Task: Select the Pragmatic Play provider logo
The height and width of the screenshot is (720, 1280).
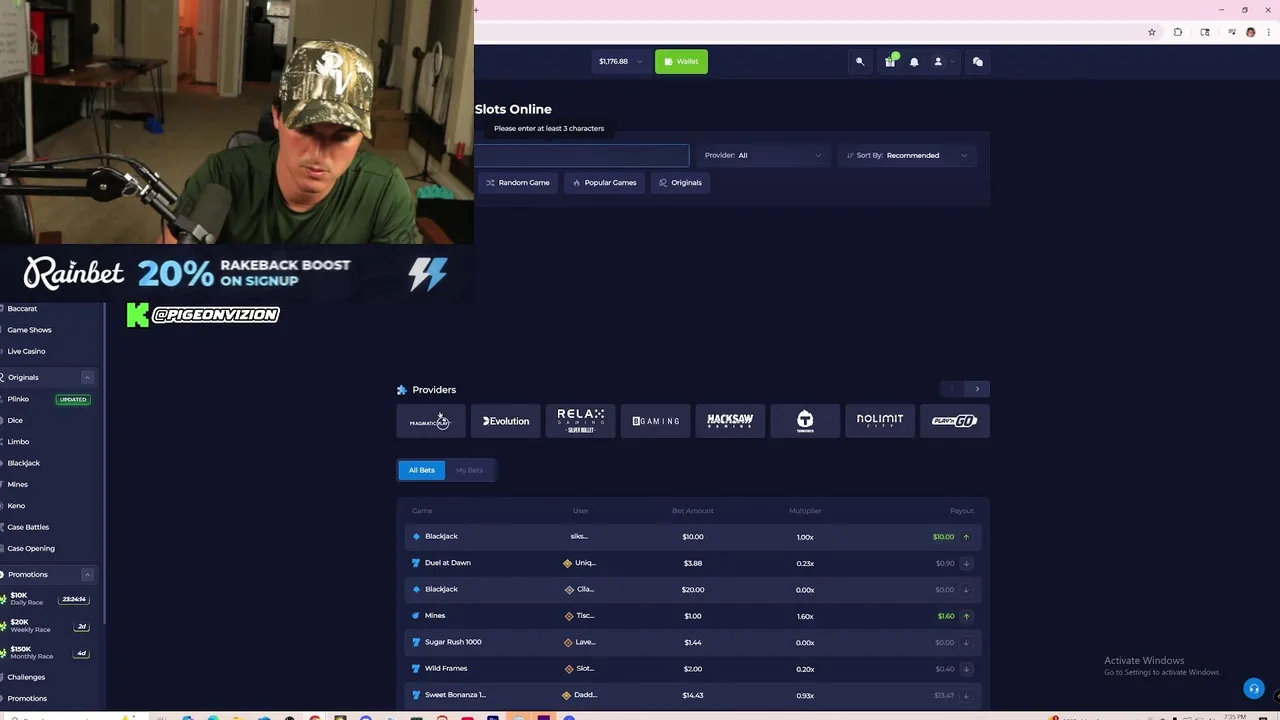Action: point(430,421)
